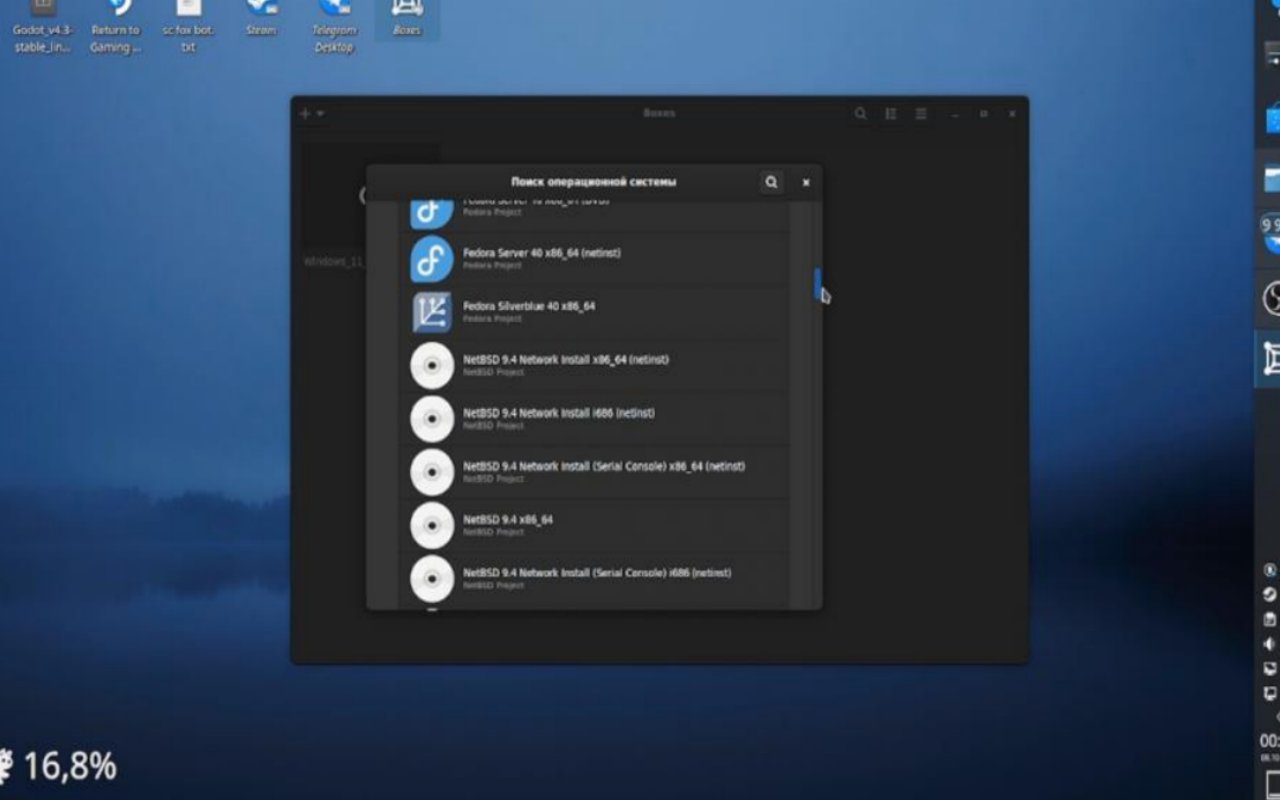
Task: Open the file manager icon in the panel
Action: click(1272, 178)
